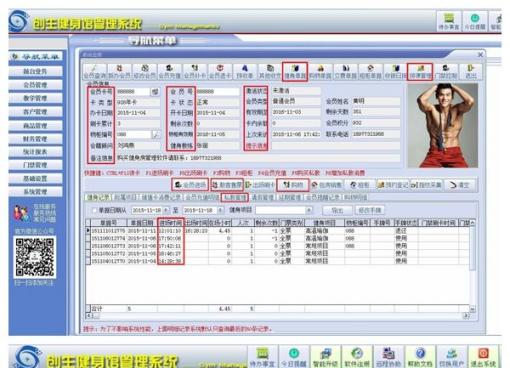The height and width of the screenshot is (368, 510).
Task: Open the 帮助文档 help document icon
Action: point(420,357)
